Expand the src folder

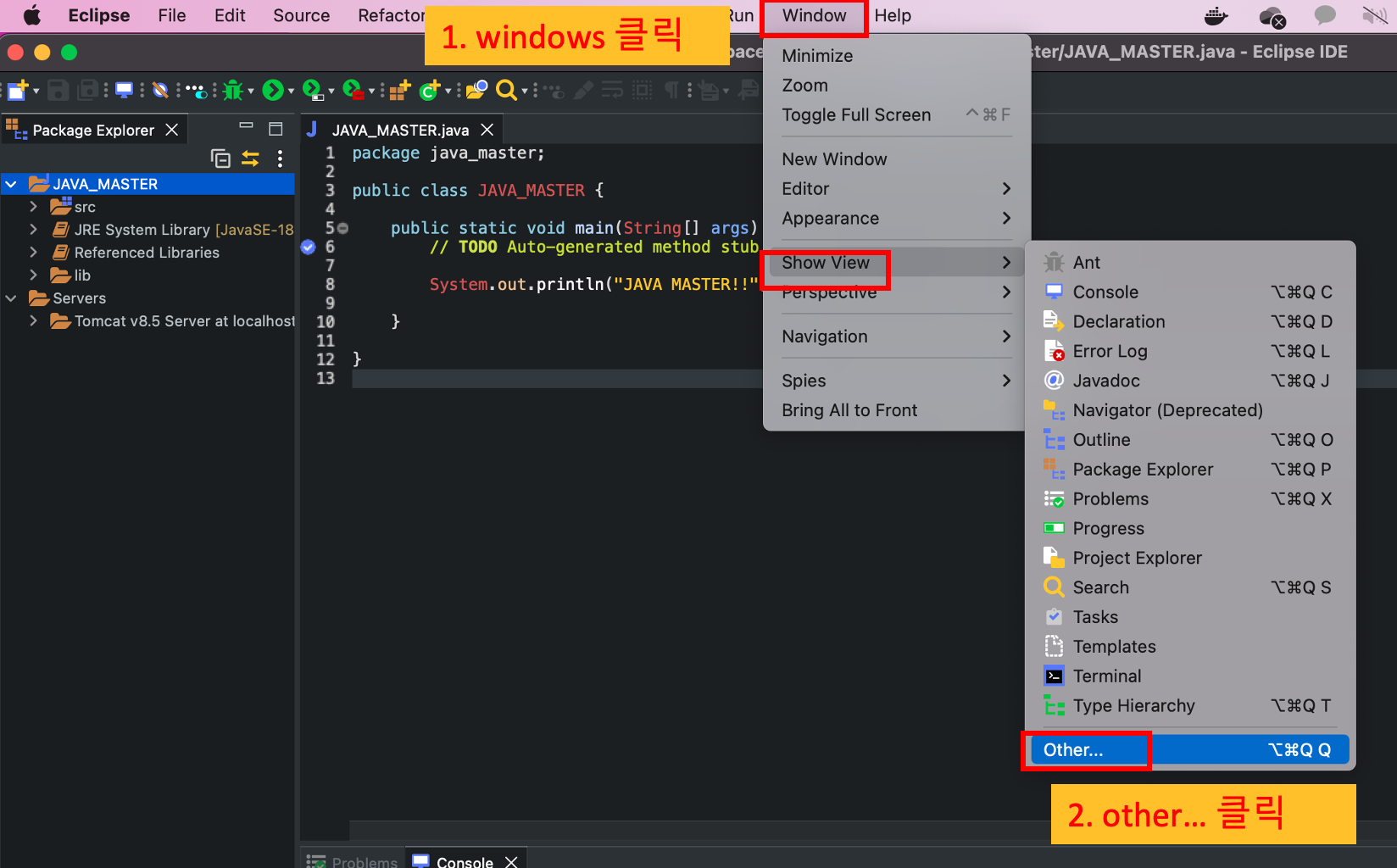point(33,207)
